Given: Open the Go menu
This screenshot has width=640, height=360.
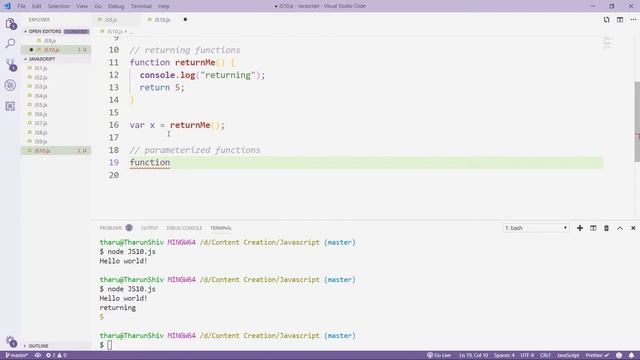Looking at the screenshot, I should pos(98,6).
